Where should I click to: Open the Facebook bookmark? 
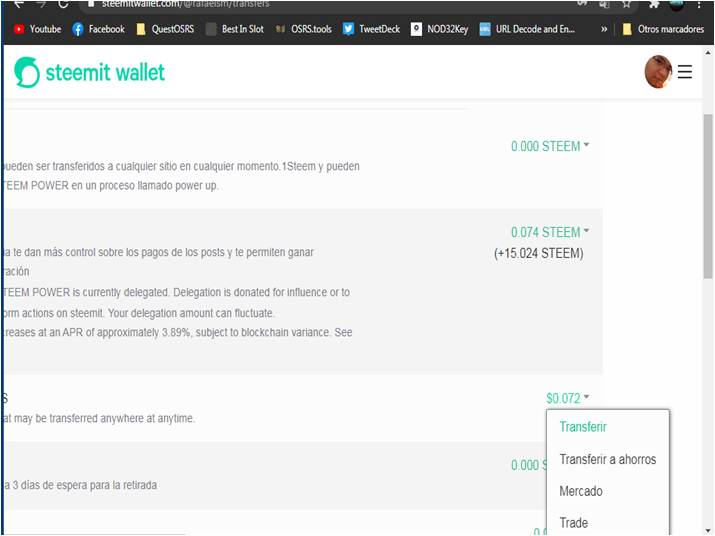pos(98,29)
